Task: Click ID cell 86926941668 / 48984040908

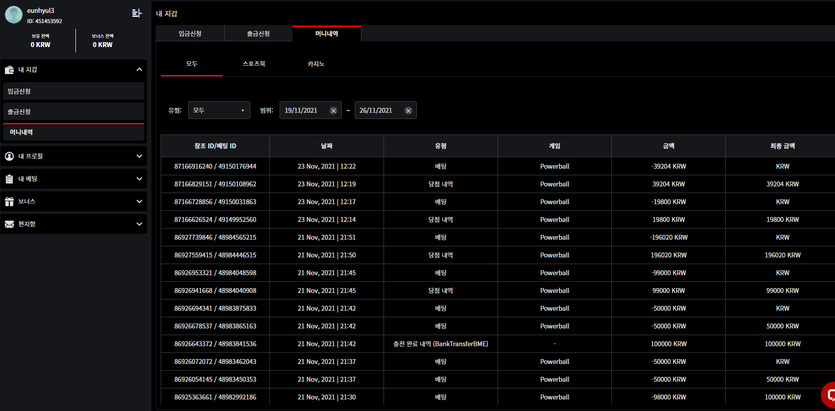Action: (215, 291)
